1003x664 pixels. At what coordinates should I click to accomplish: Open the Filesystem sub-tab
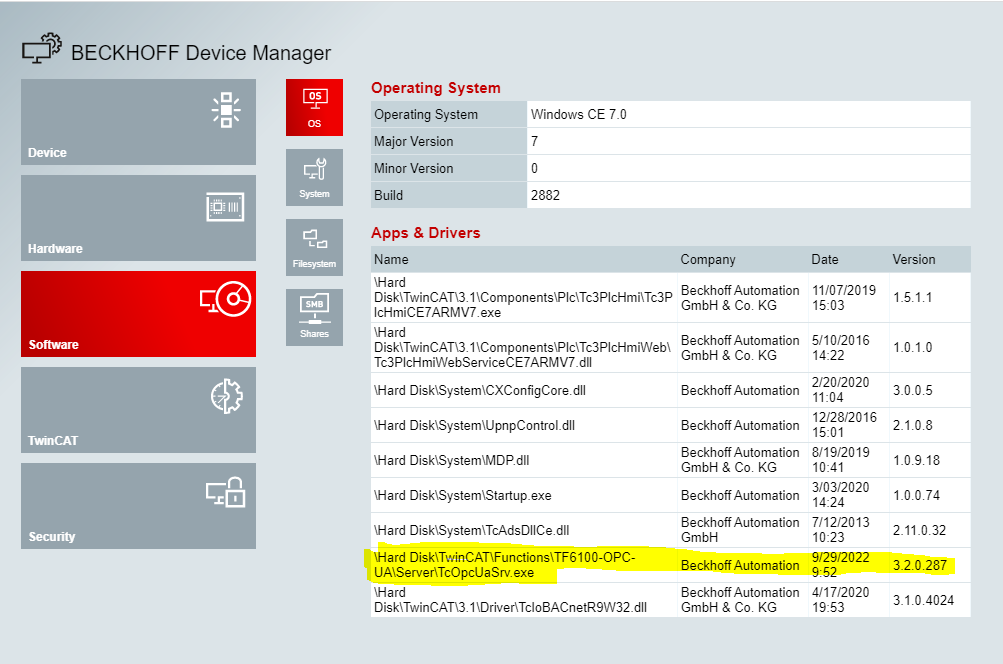coord(314,248)
